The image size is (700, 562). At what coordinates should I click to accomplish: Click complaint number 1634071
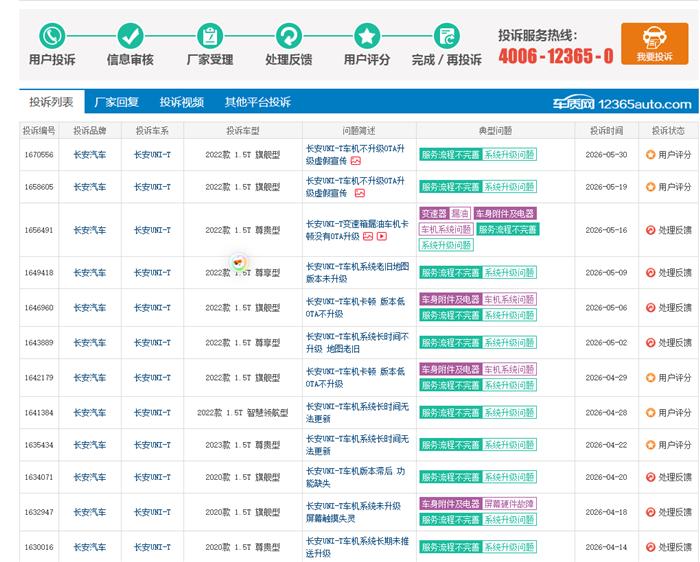39,477
